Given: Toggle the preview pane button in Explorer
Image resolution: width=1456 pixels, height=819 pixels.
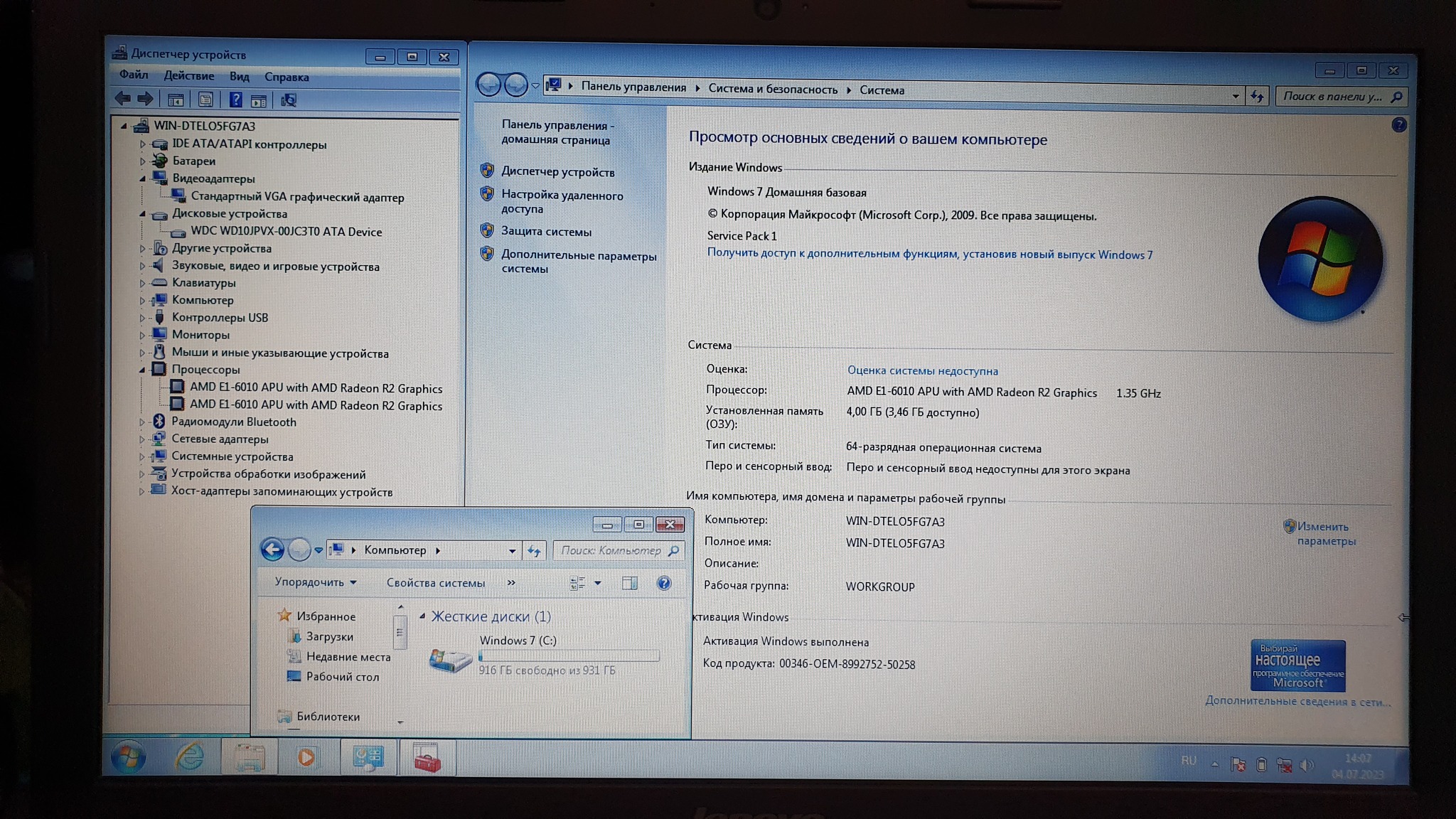Looking at the screenshot, I should [x=629, y=583].
